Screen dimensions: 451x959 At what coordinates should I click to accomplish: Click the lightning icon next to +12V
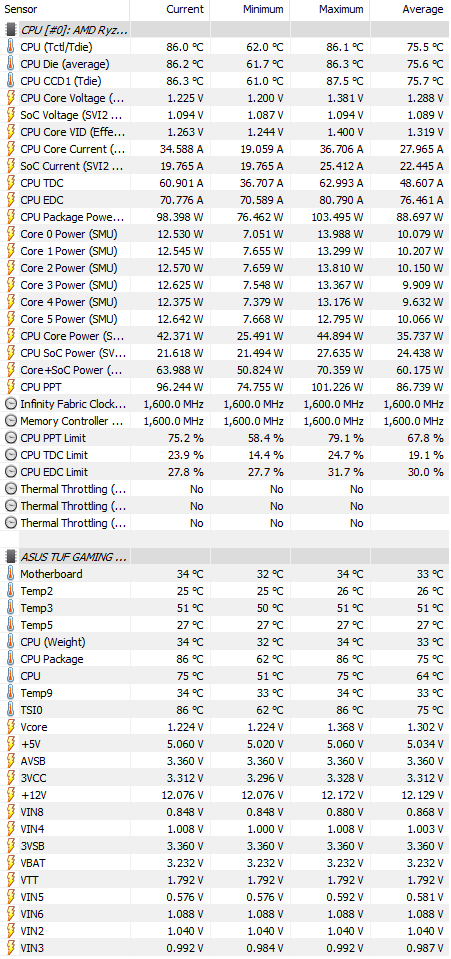click(10, 795)
